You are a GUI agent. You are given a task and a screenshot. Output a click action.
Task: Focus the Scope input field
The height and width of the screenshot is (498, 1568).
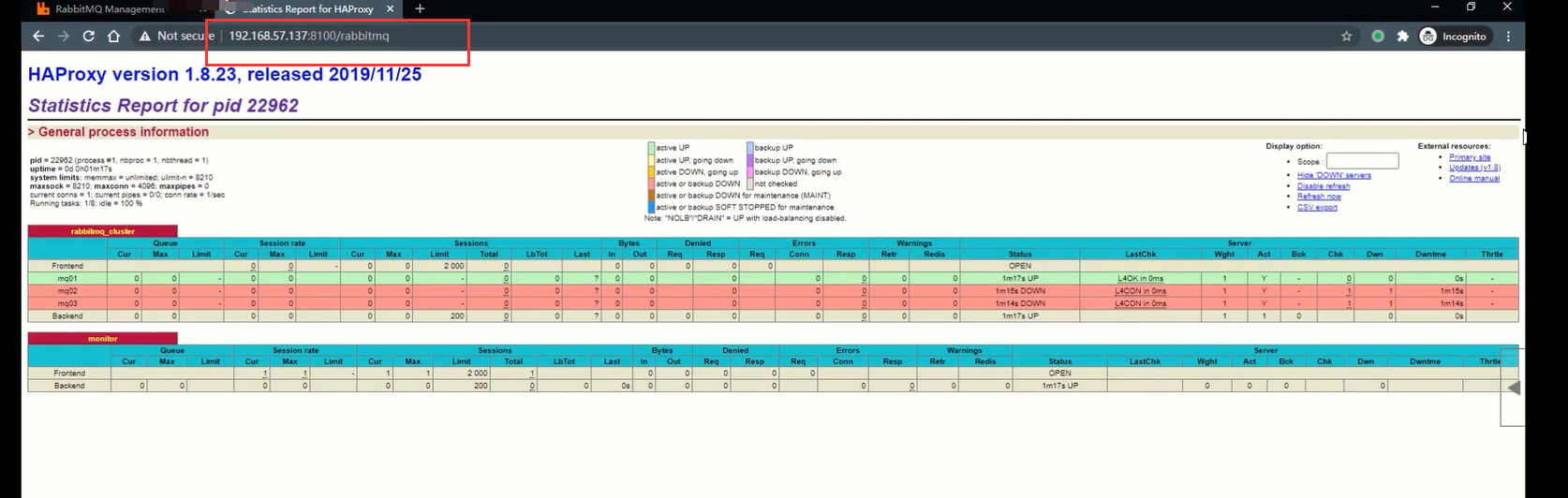1362,161
